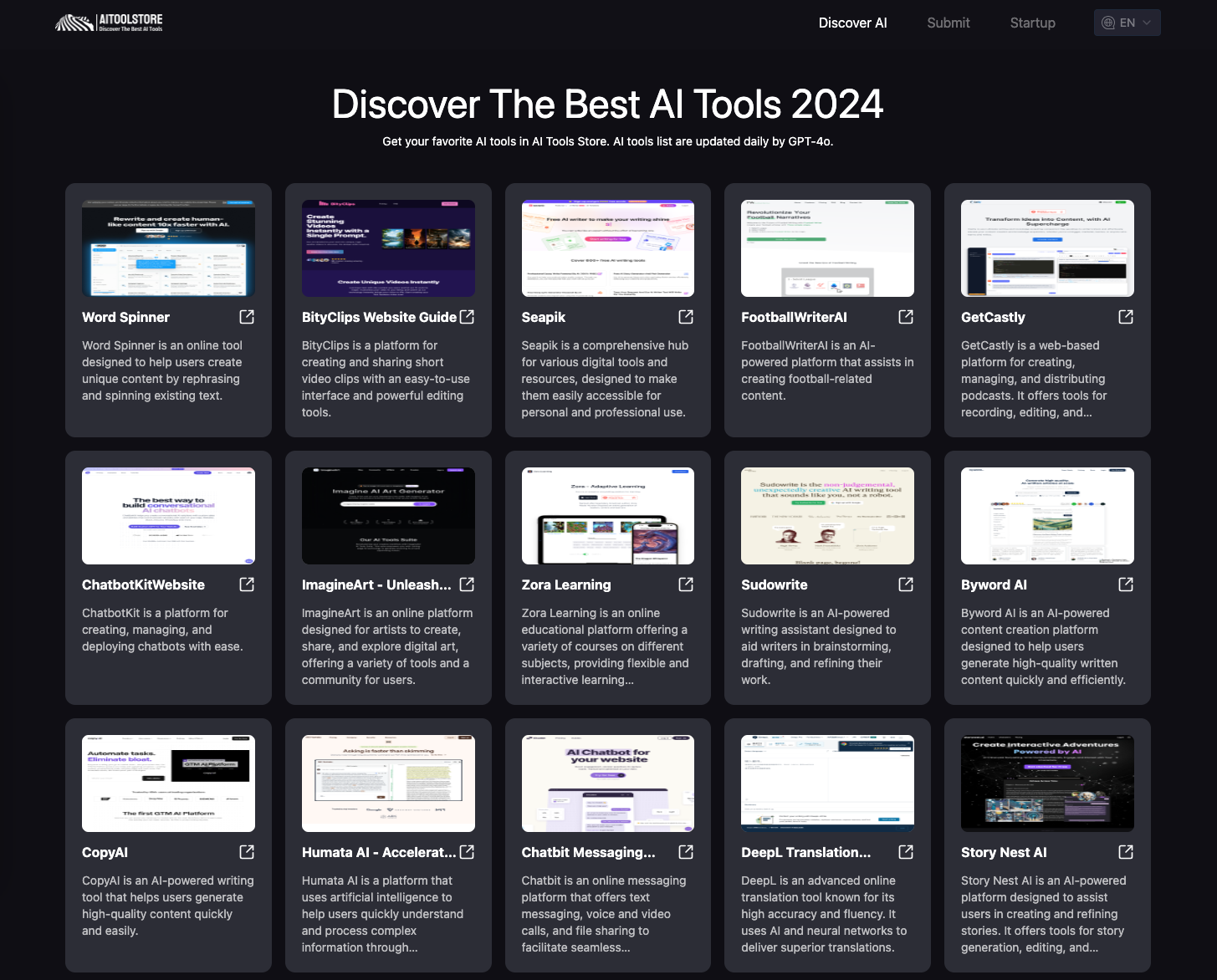Click the 'Discover The Best AI Tools 2024' heading
The width and height of the screenshot is (1217, 980).
[608, 105]
